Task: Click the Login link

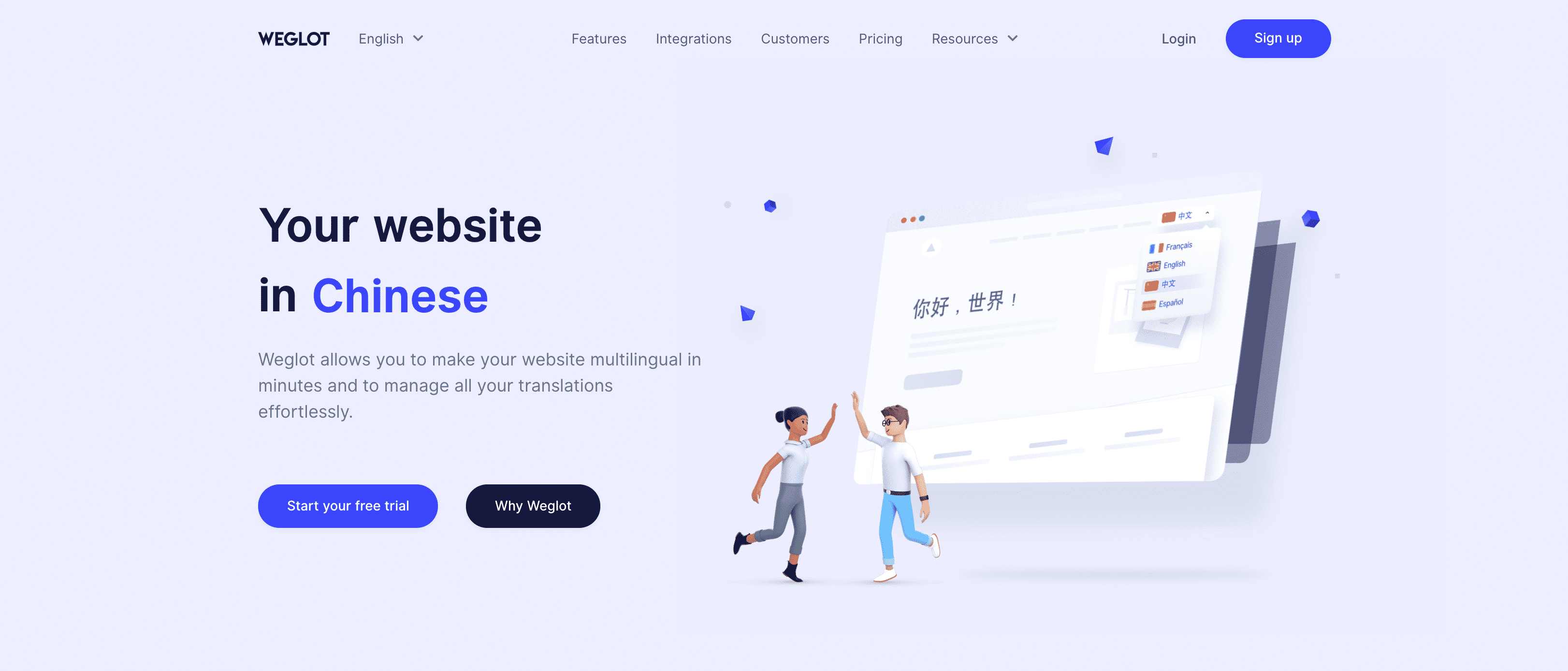Action: tap(1178, 38)
